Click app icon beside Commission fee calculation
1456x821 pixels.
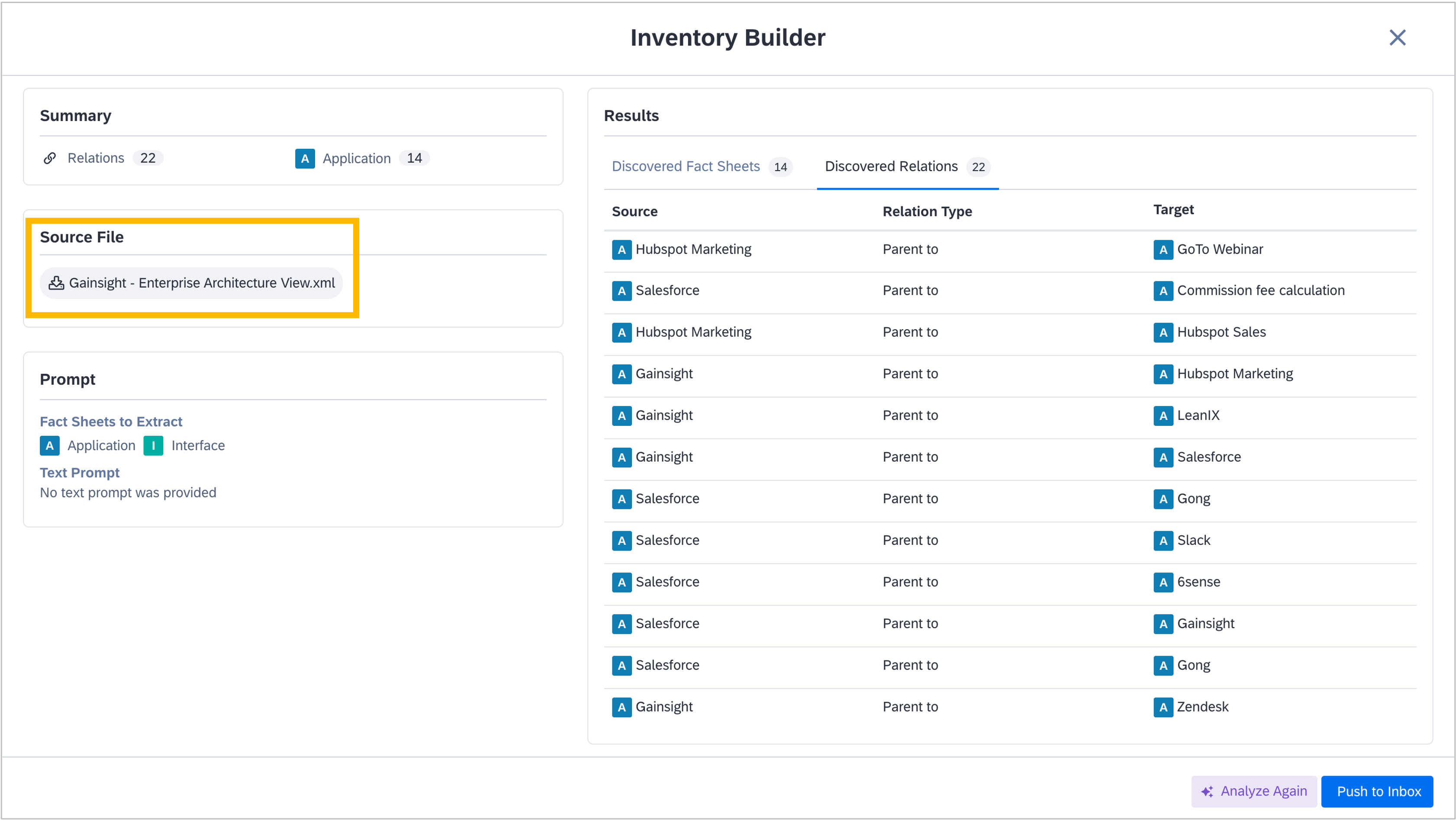pos(1163,291)
